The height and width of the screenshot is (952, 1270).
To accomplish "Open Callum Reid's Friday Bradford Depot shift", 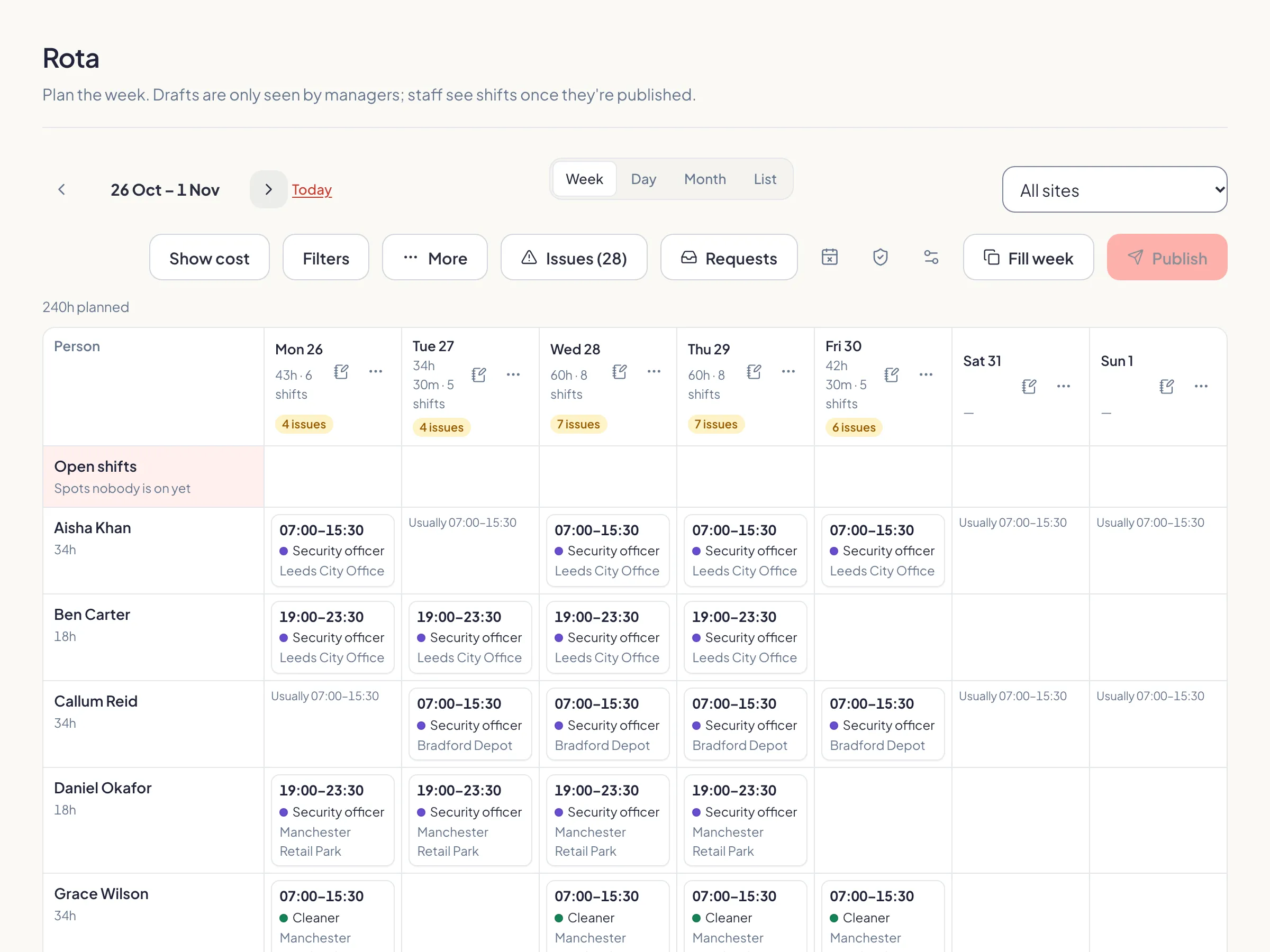I will coord(883,724).
